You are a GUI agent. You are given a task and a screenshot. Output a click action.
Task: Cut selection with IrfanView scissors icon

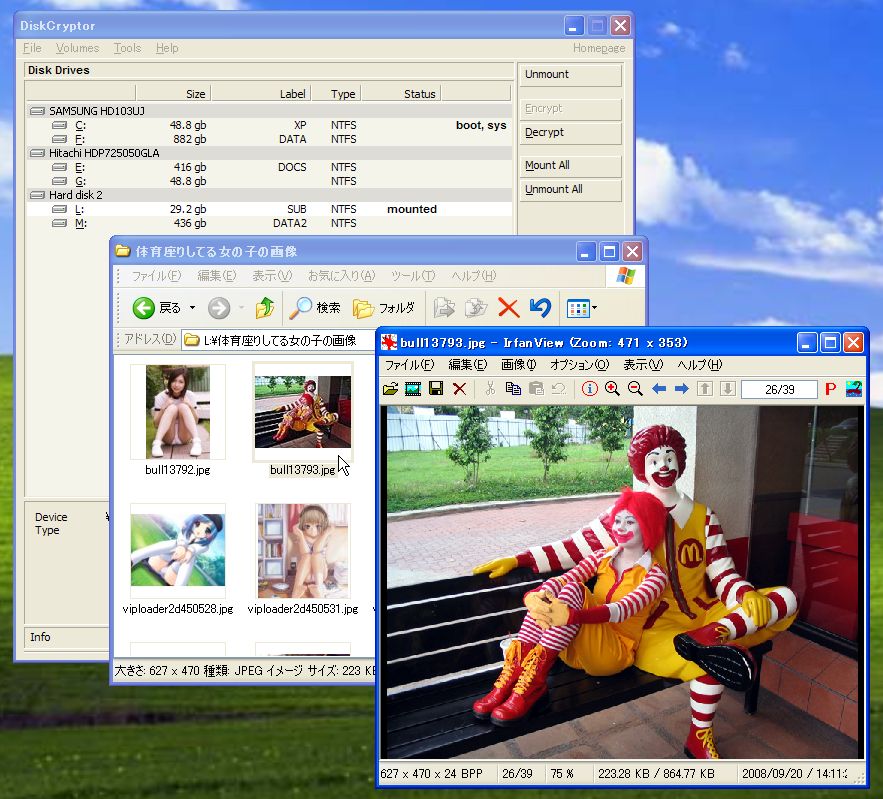[490, 389]
